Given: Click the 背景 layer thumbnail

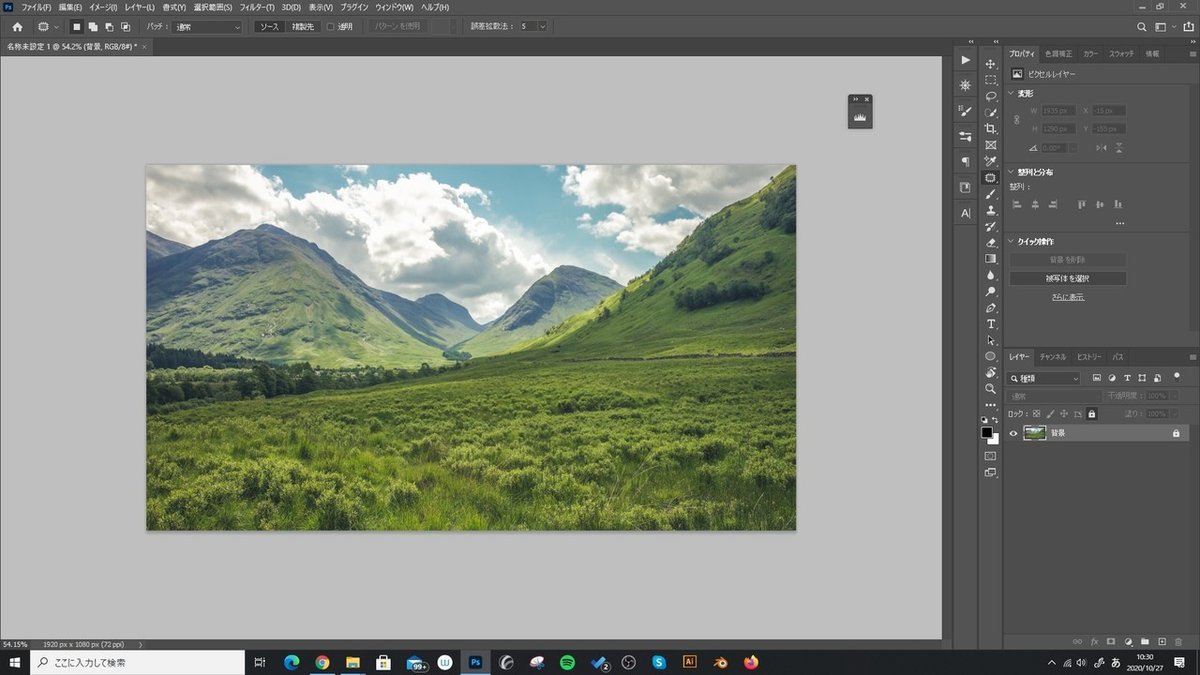Looking at the screenshot, I should (x=1034, y=433).
